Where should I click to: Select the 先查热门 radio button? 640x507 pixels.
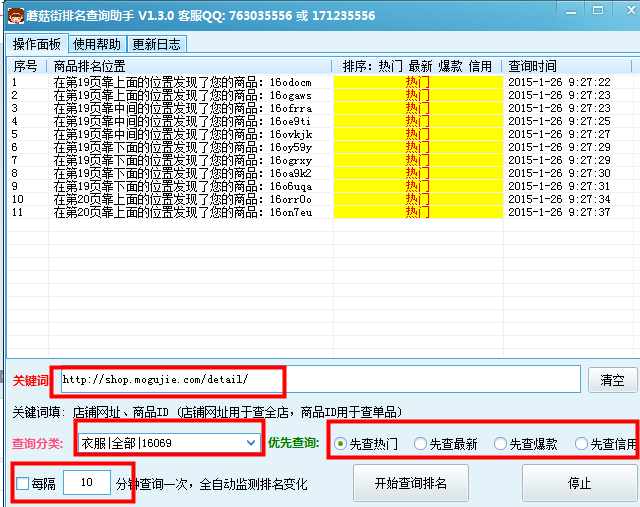click(366, 444)
